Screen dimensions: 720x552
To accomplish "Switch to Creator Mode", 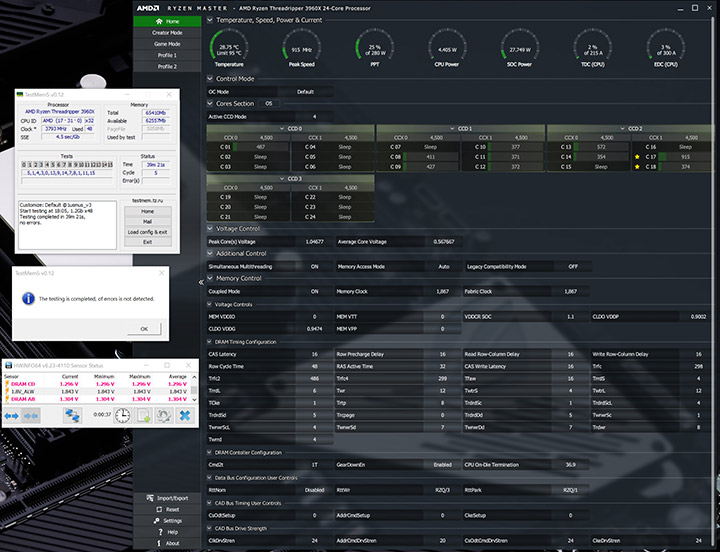I will tap(167, 33).
